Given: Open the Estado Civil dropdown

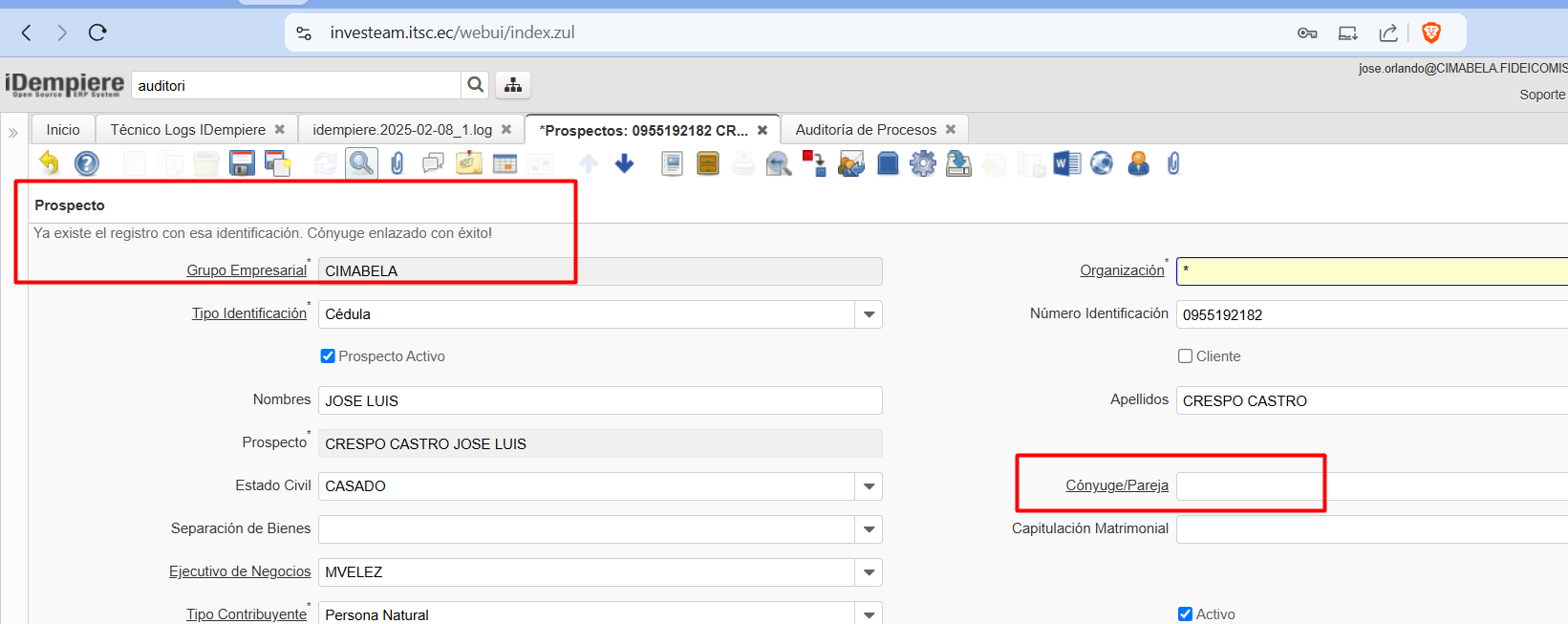Looking at the screenshot, I should click(869, 486).
